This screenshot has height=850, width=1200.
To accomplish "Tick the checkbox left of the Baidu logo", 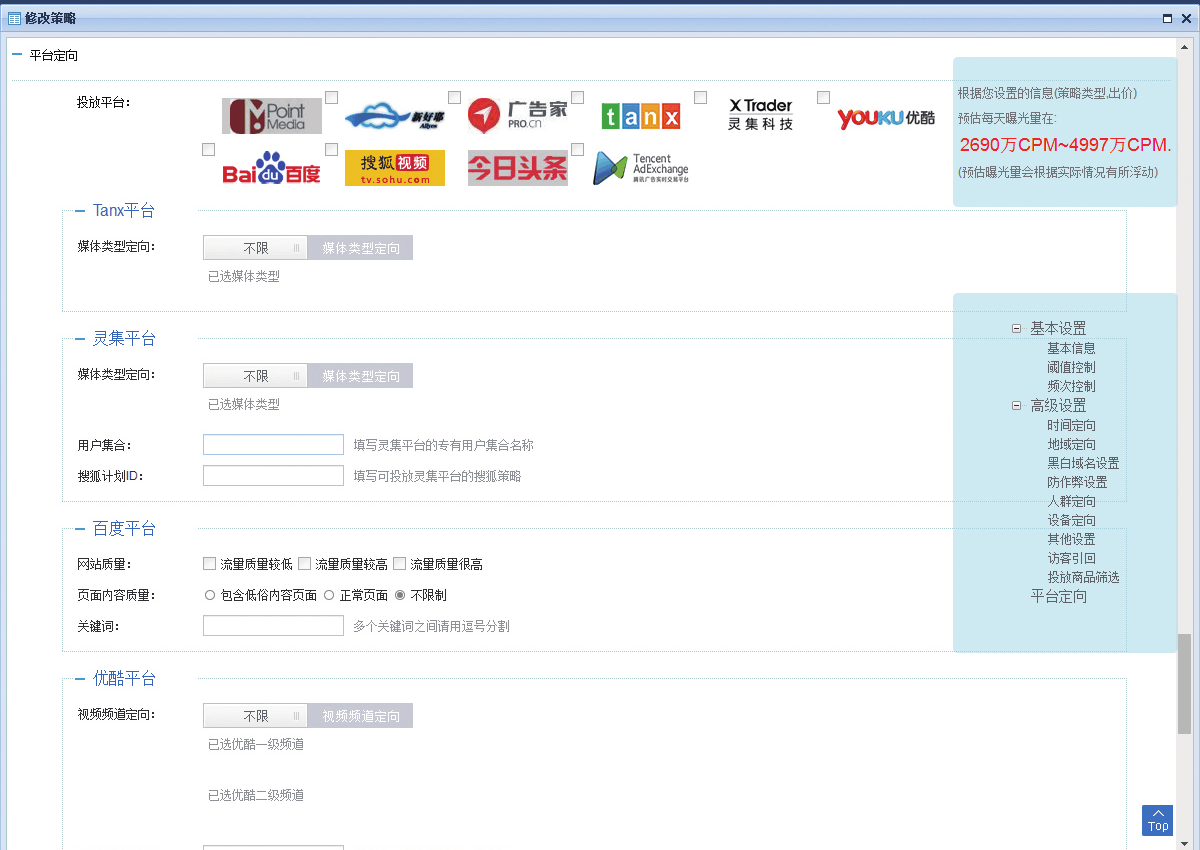I will 209,149.
